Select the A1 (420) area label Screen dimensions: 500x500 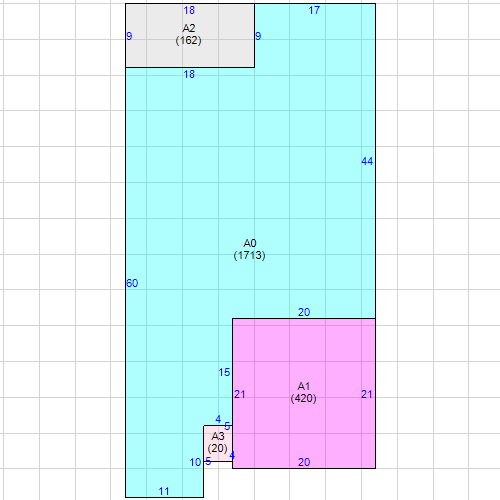click(x=303, y=392)
